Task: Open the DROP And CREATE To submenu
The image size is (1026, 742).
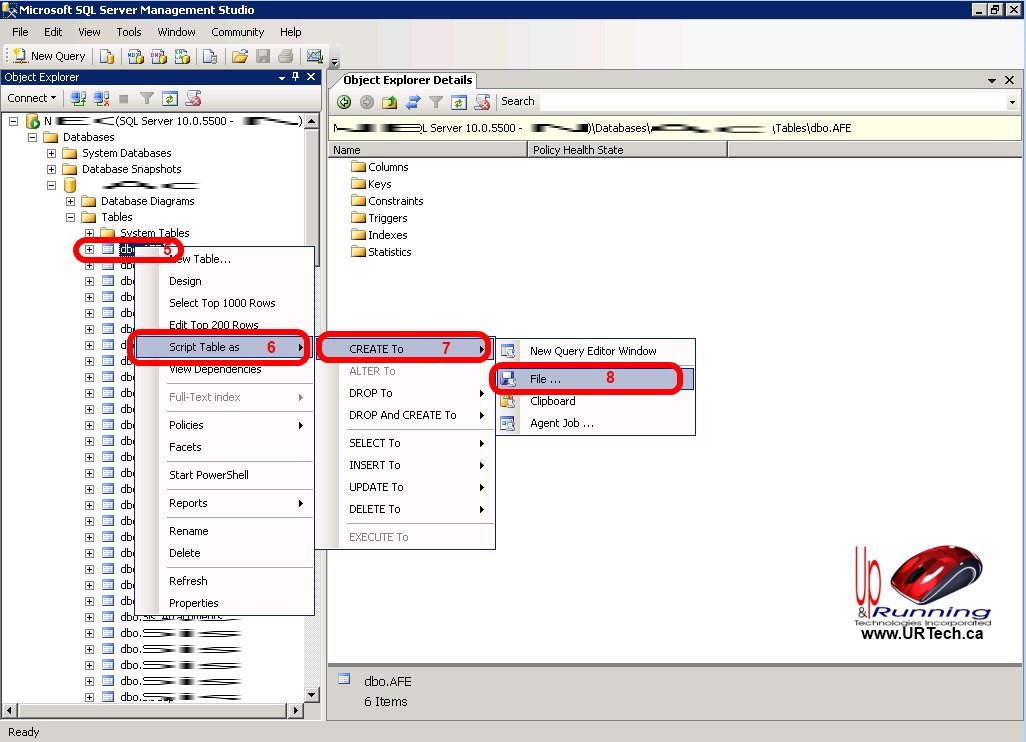Action: coord(402,415)
